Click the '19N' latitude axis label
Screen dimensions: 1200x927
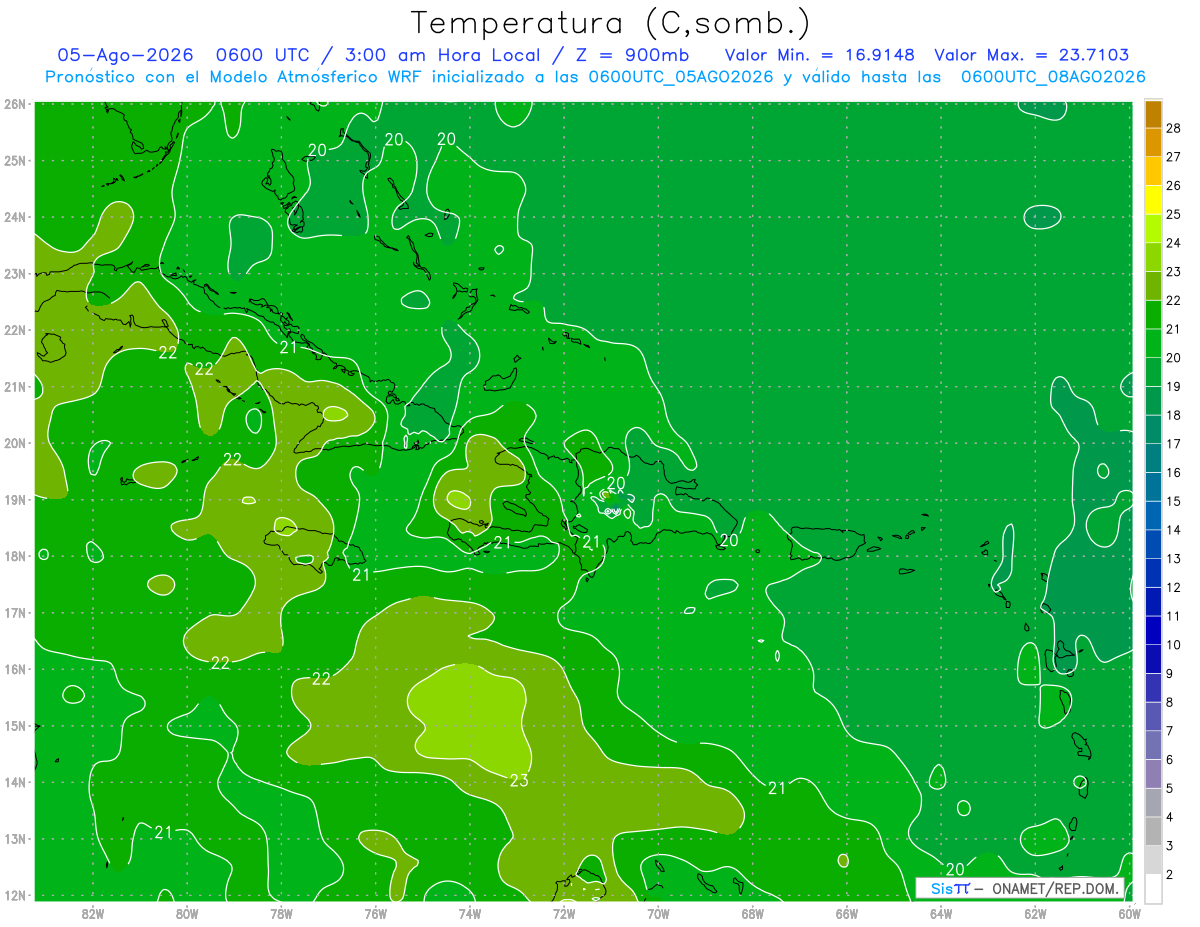tap(14, 500)
